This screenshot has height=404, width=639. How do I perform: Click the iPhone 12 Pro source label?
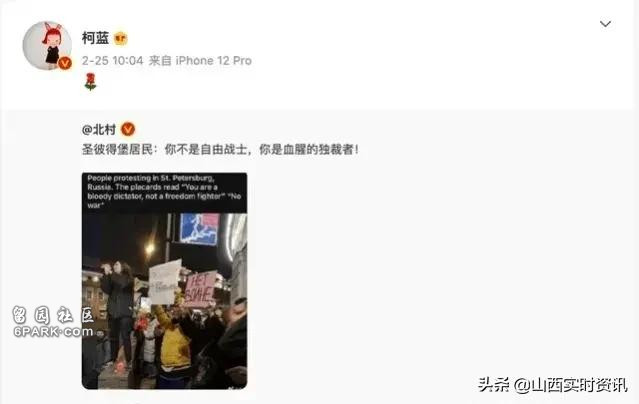[x=214, y=61]
